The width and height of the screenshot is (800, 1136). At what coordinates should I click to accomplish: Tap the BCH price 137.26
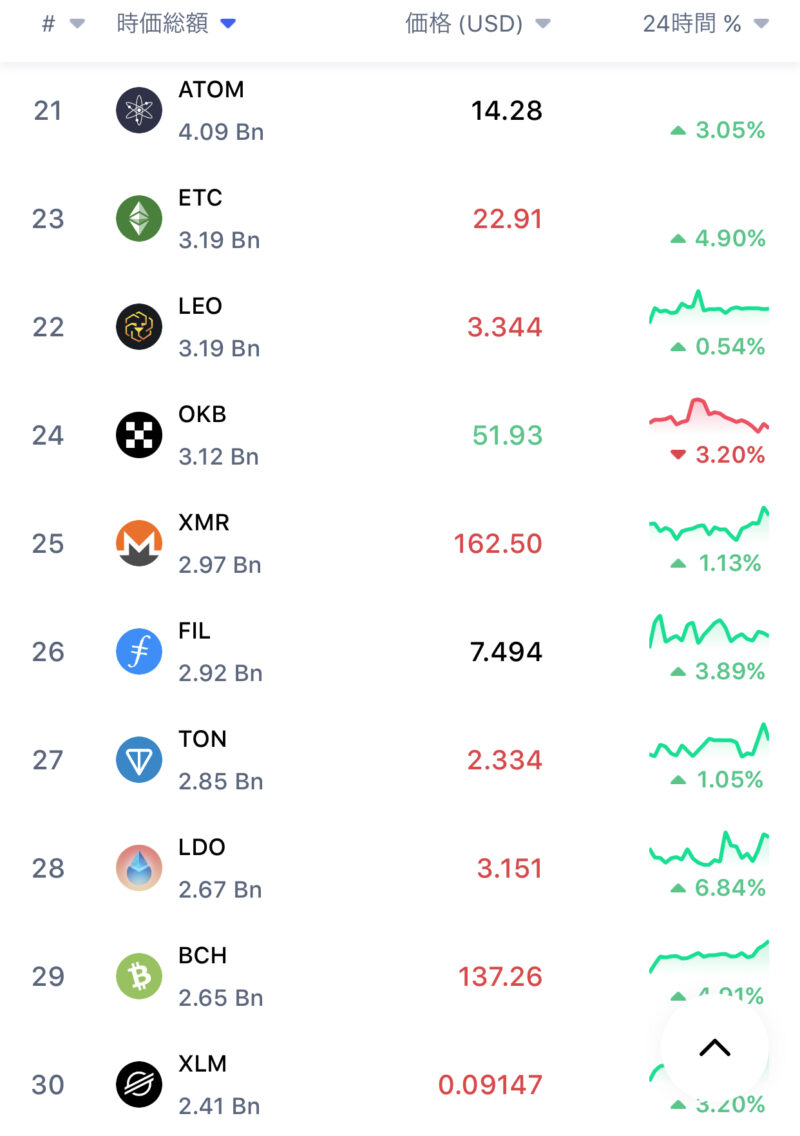pyautogui.click(x=500, y=977)
